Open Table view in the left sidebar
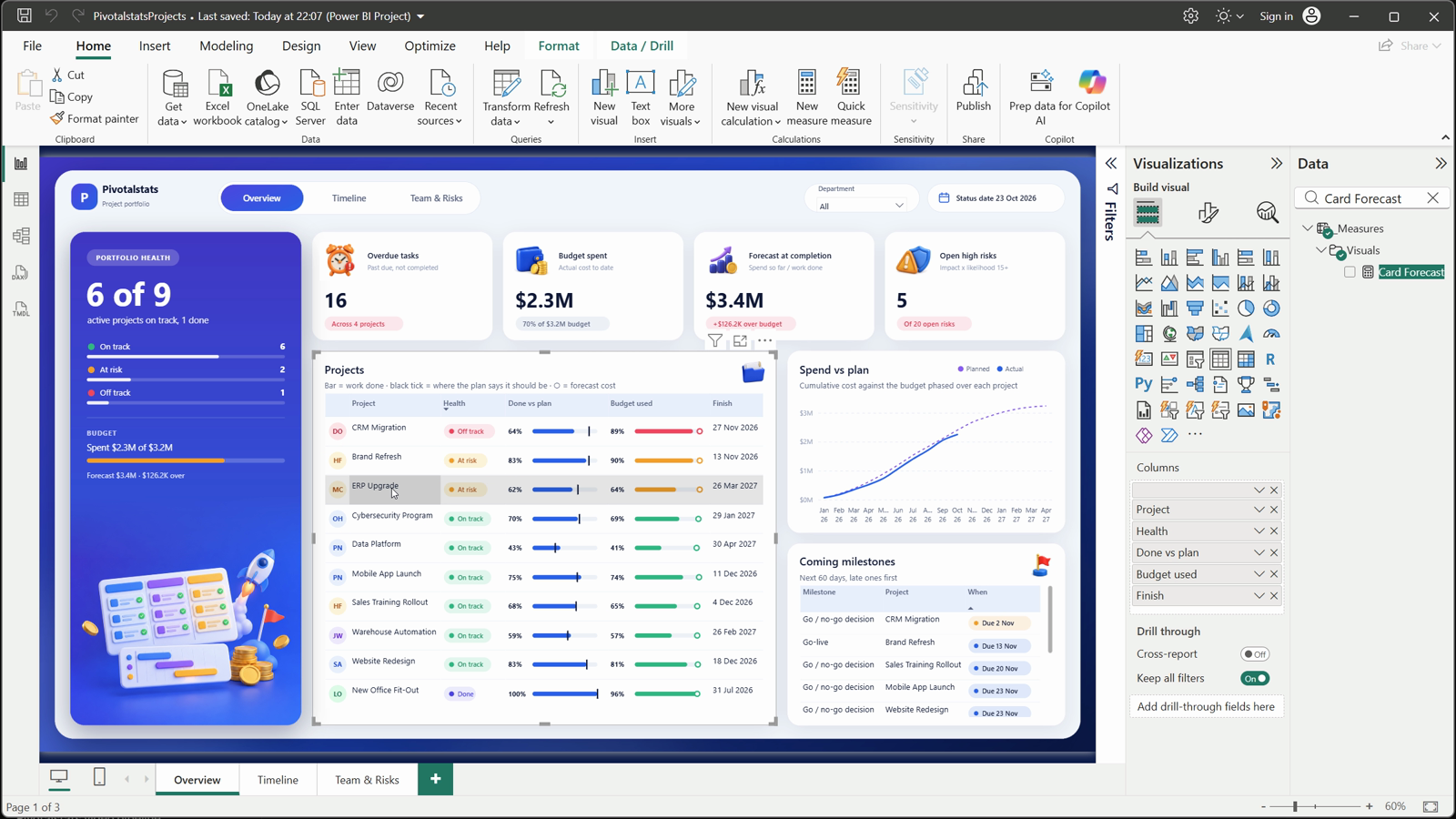Image resolution: width=1456 pixels, height=819 pixels. 21,199
